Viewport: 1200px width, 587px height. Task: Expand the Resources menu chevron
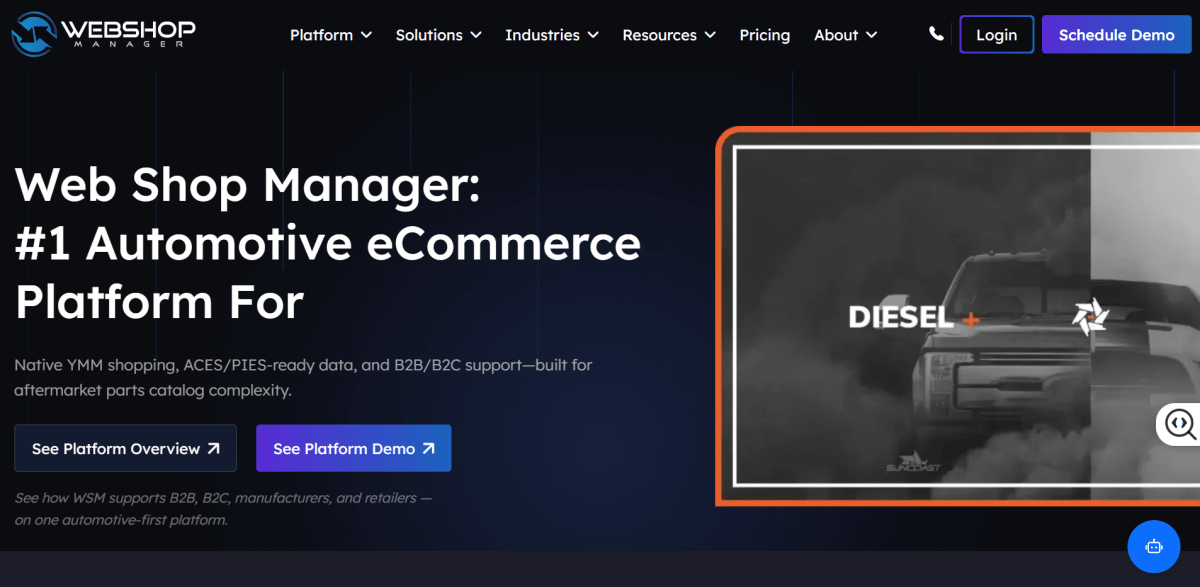[x=710, y=35]
